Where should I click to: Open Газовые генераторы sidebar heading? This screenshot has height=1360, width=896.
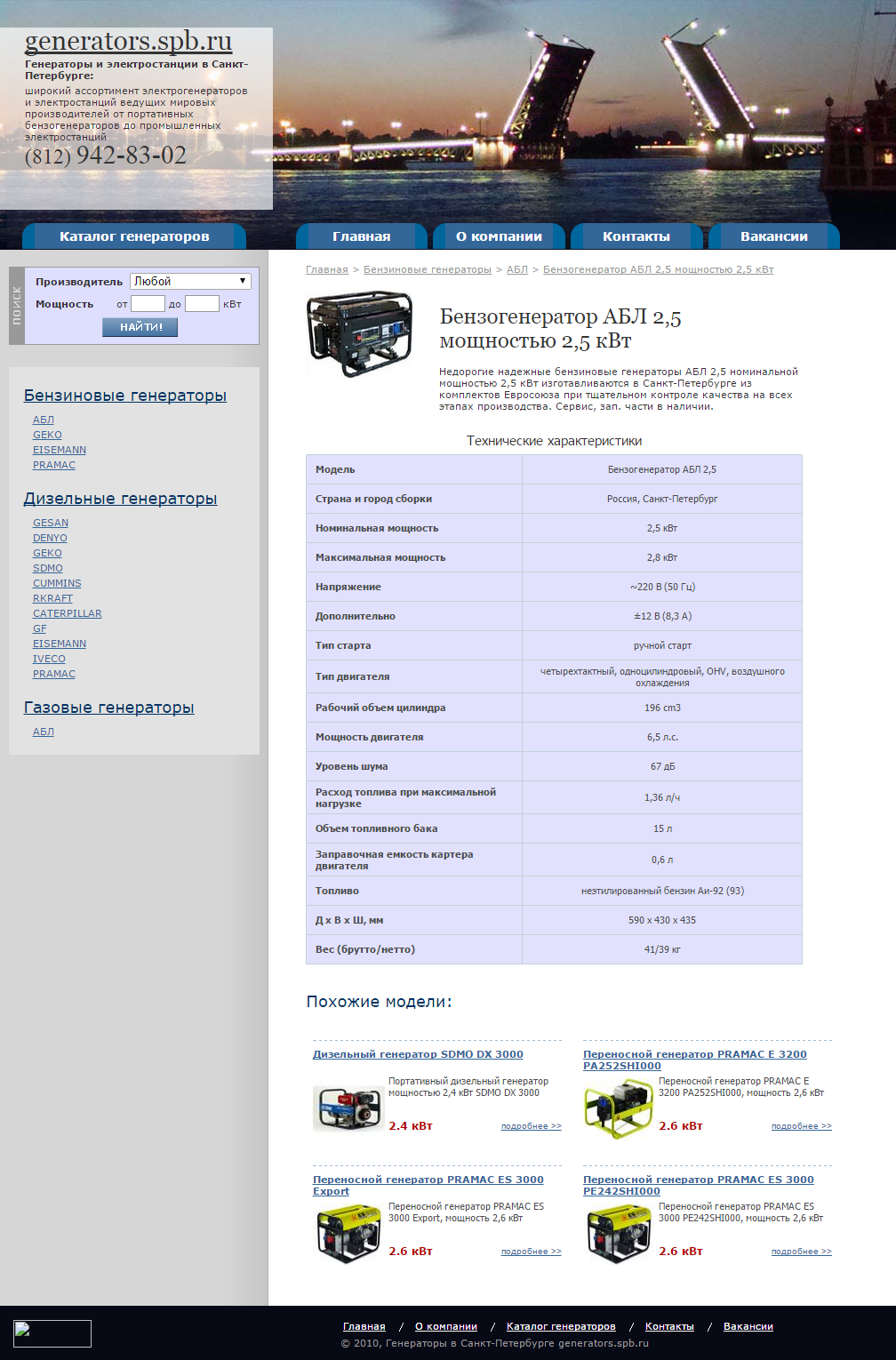click(x=108, y=708)
